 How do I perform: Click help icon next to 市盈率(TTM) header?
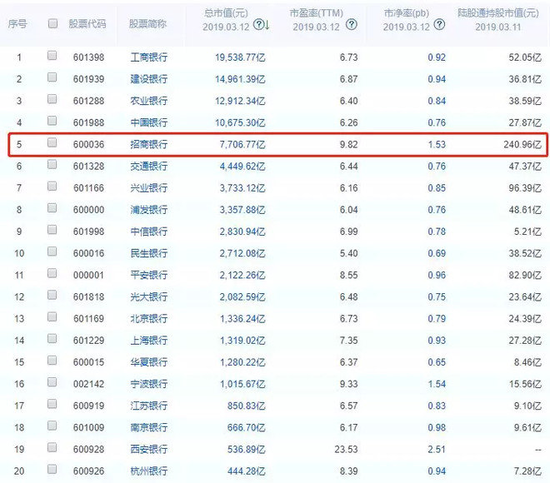[351, 25]
